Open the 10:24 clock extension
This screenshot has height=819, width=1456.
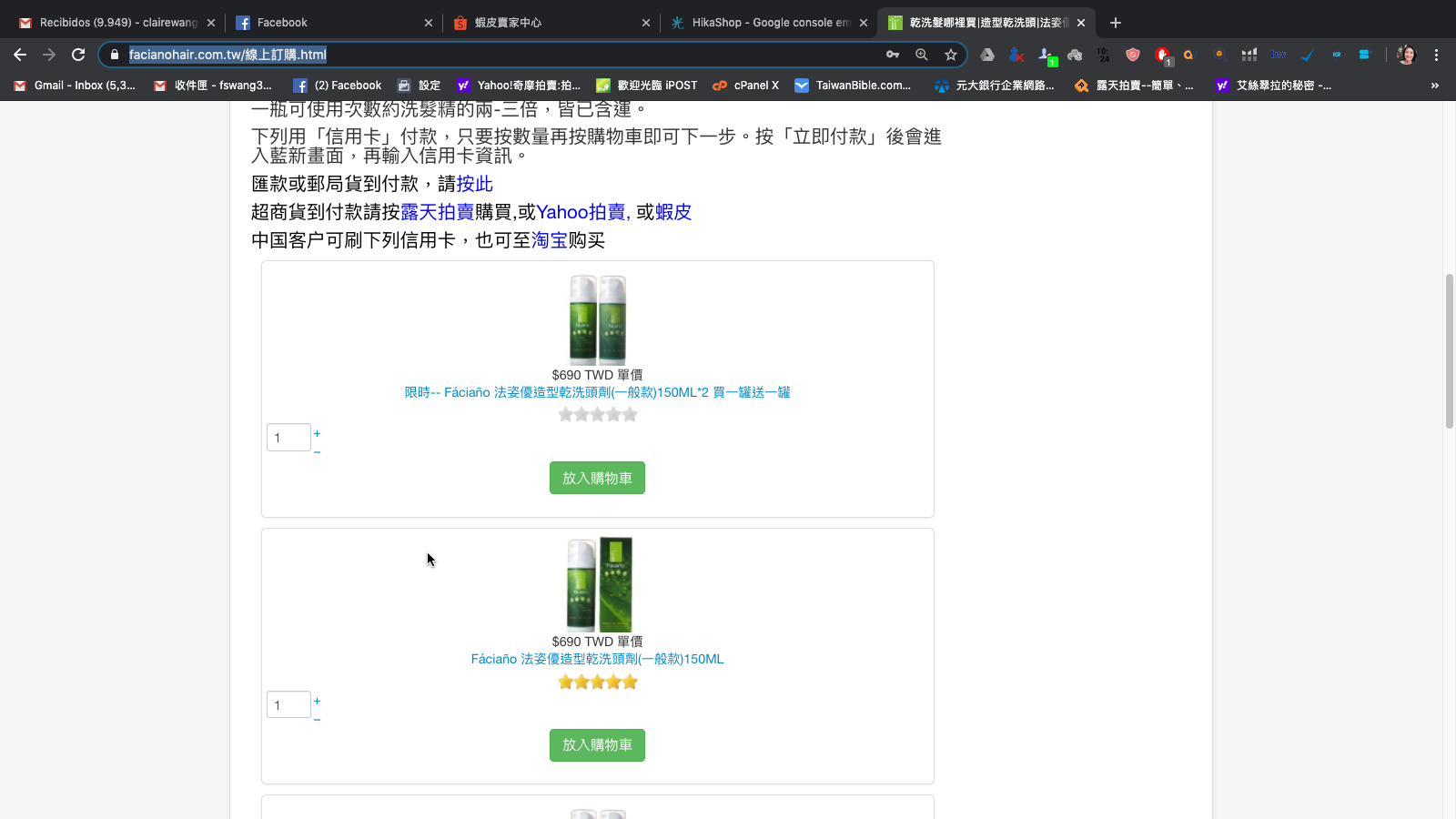click(1104, 55)
